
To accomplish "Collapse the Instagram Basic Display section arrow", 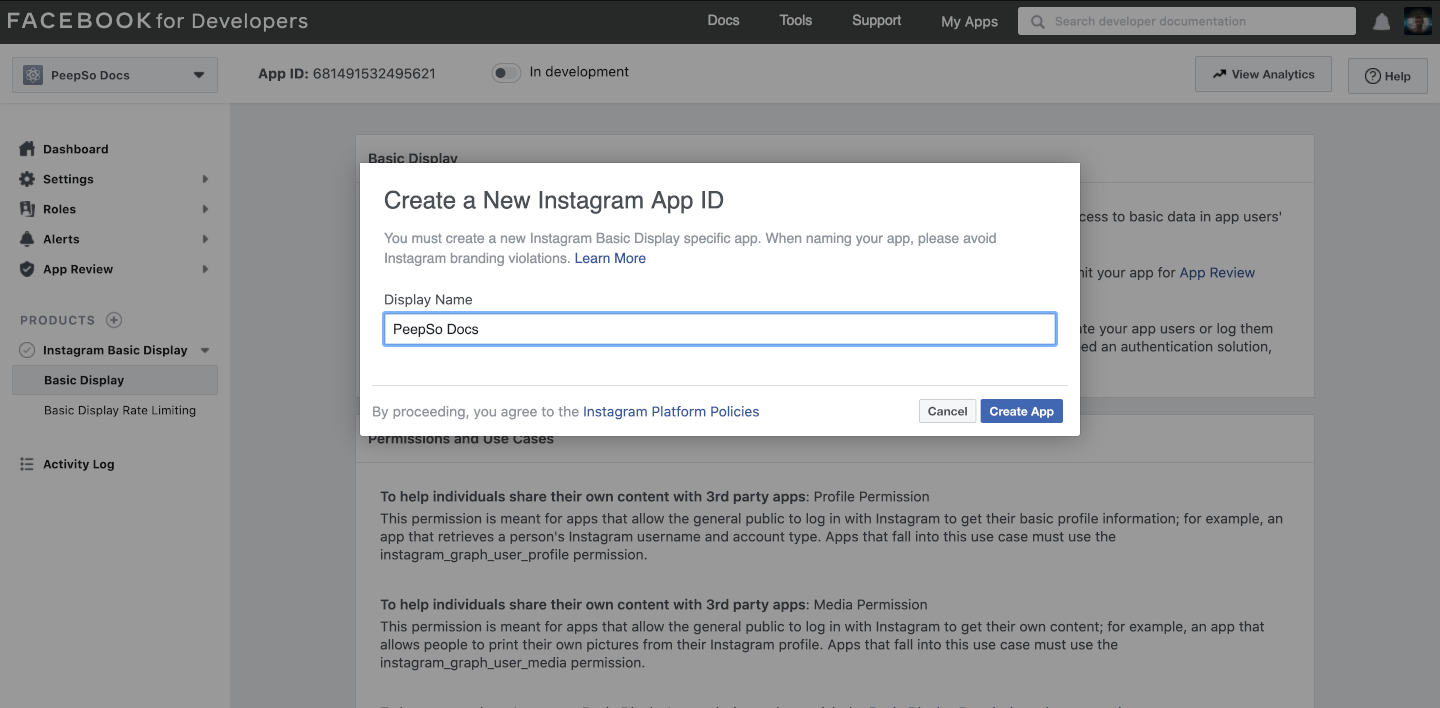I will pyautogui.click(x=205, y=350).
